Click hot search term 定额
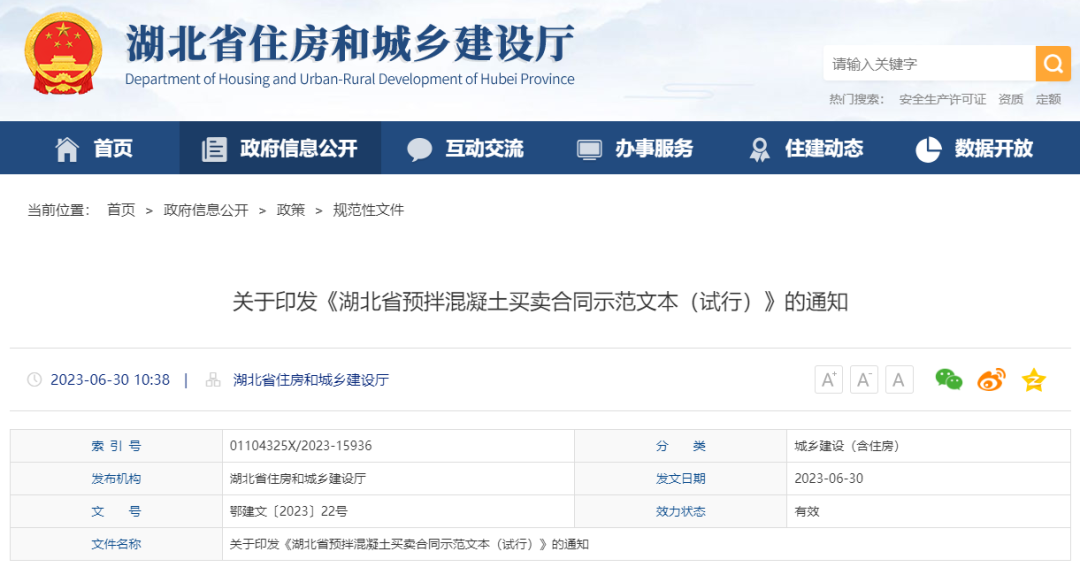Image resolution: width=1080 pixels, height=567 pixels. pos(1048,99)
